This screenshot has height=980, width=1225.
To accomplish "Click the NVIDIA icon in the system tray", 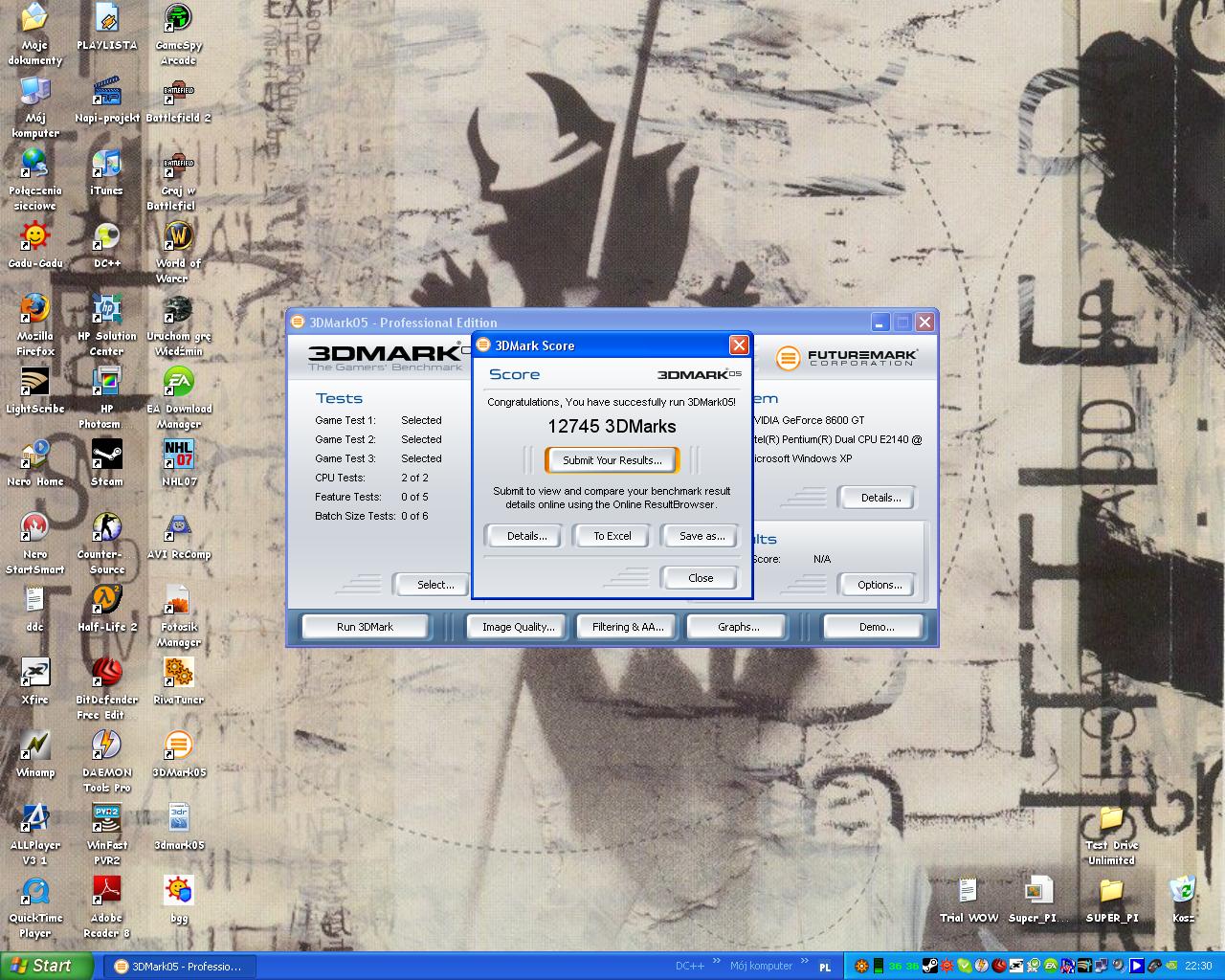I will point(1171,967).
